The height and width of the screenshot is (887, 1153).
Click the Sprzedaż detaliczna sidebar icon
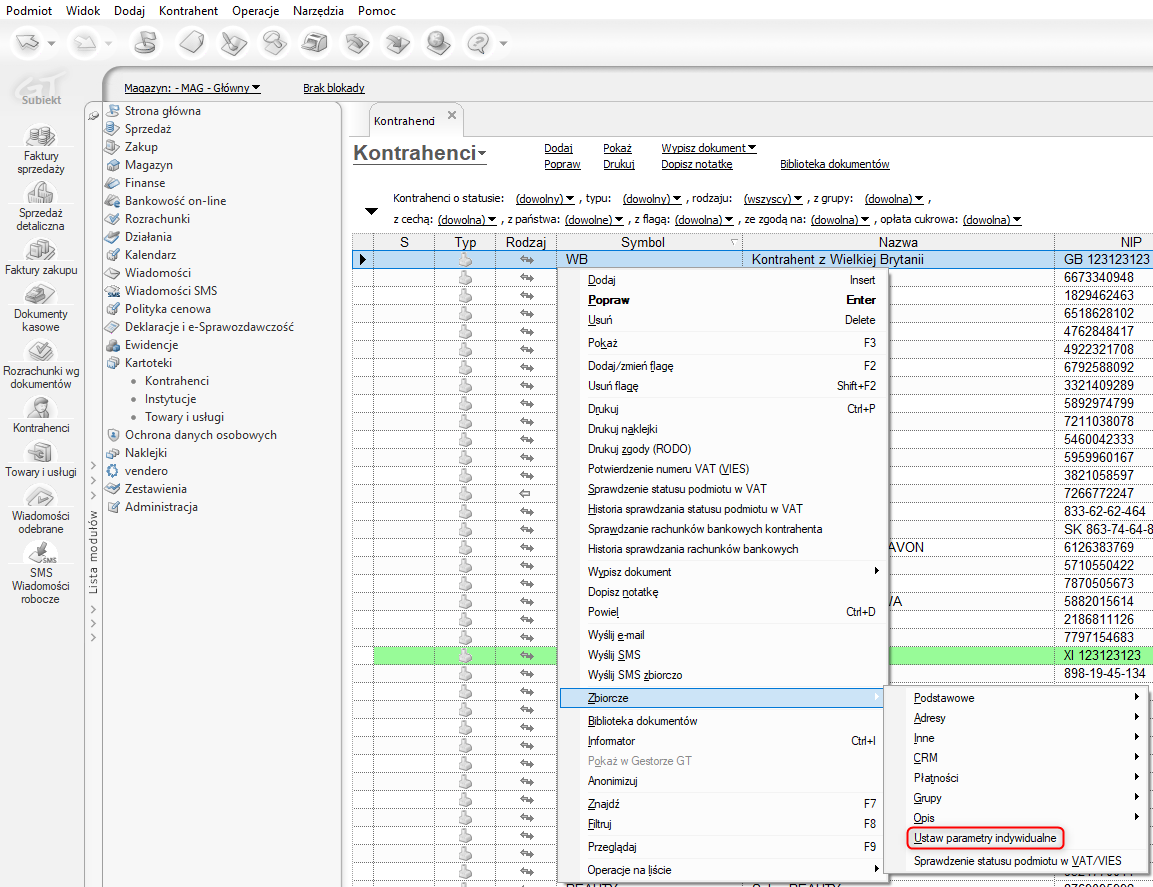click(x=40, y=193)
